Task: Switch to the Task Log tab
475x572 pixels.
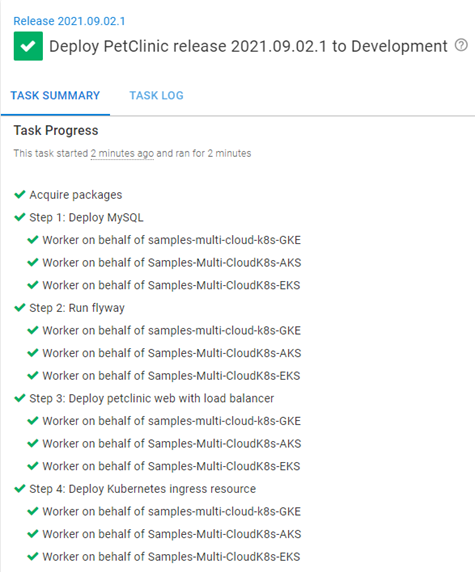Action: pos(157,96)
